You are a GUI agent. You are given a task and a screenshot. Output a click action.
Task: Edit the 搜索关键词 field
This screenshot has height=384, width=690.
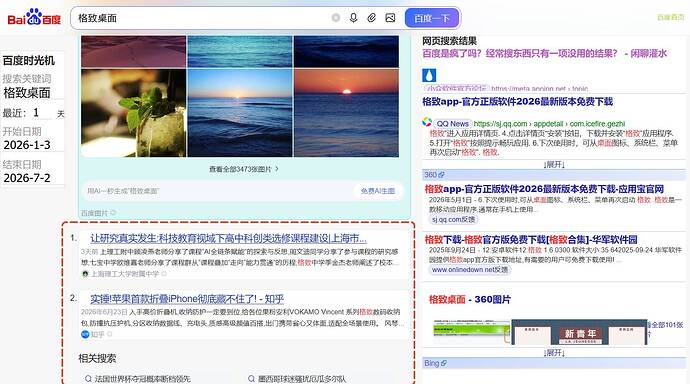pos(33,93)
